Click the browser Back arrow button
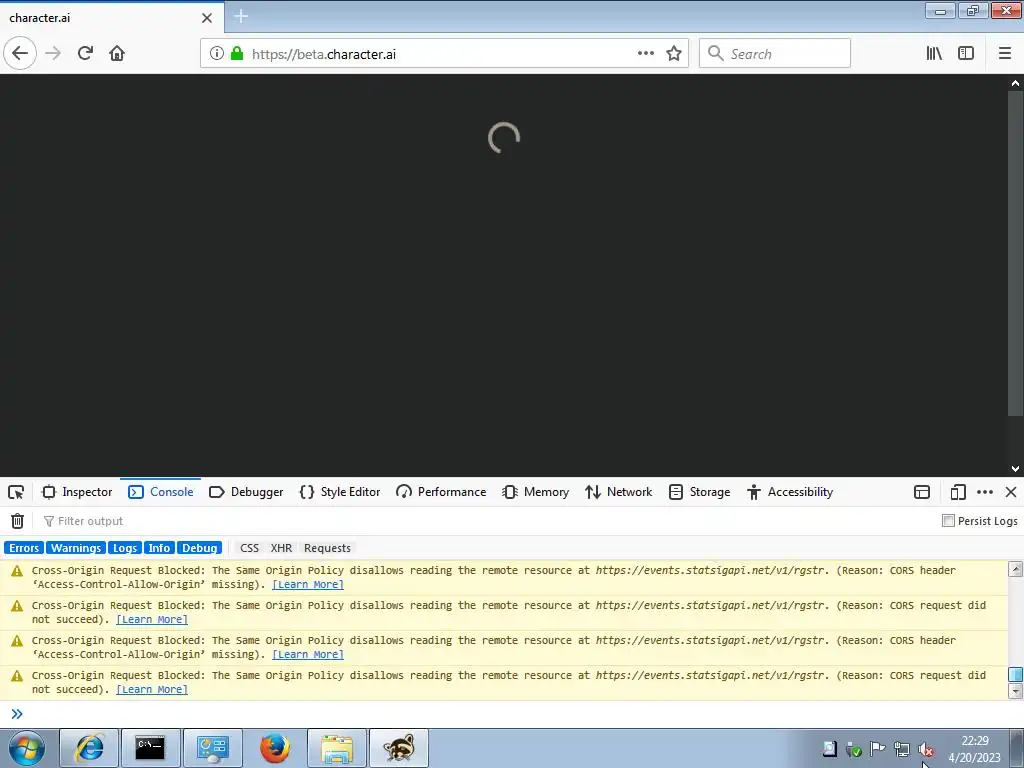The image size is (1024, 768). tap(20, 54)
